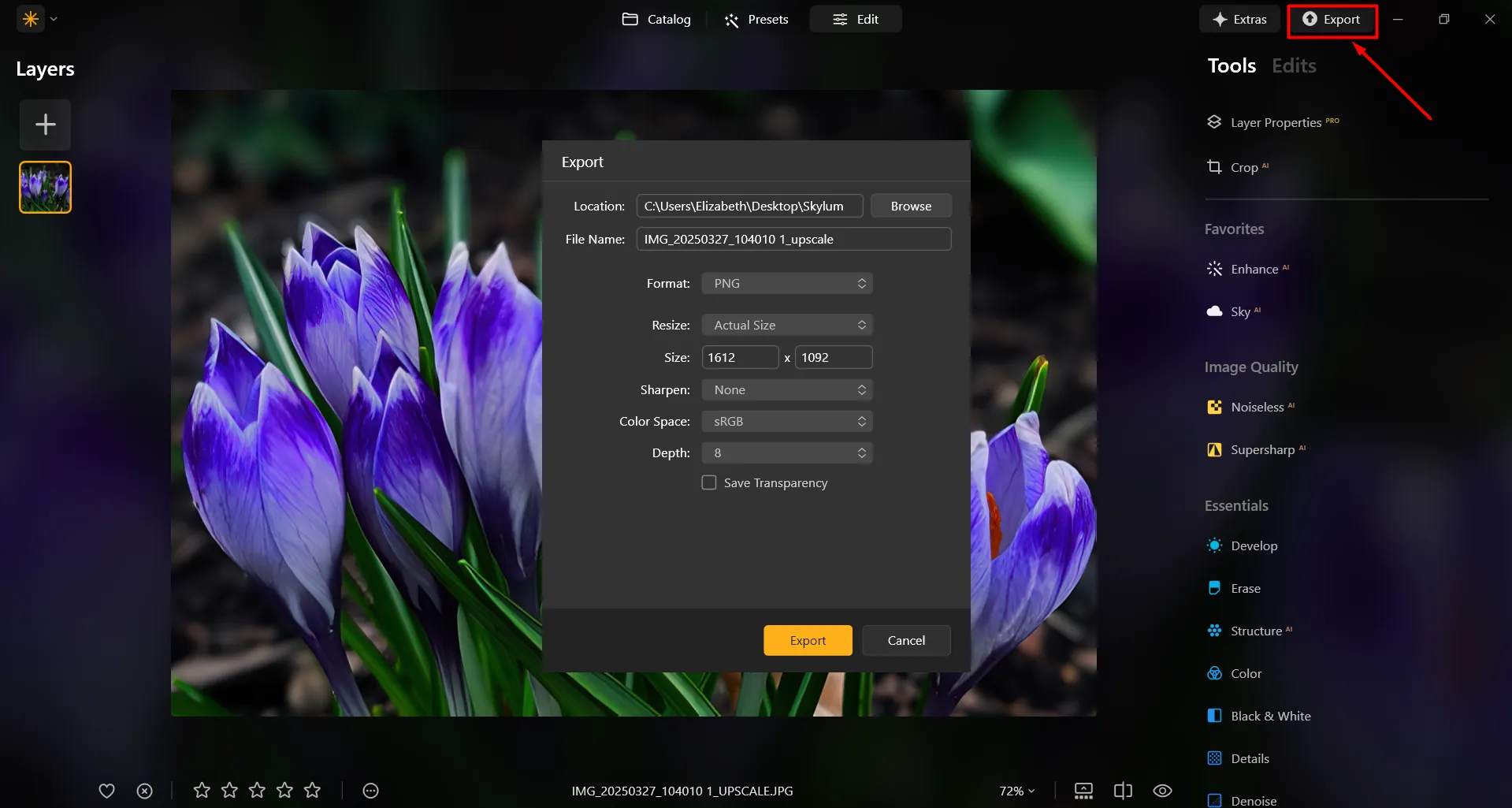Image resolution: width=1512 pixels, height=808 pixels.
Task: Reject photo with the X circle icon
Action: click(x=144, y=791)
